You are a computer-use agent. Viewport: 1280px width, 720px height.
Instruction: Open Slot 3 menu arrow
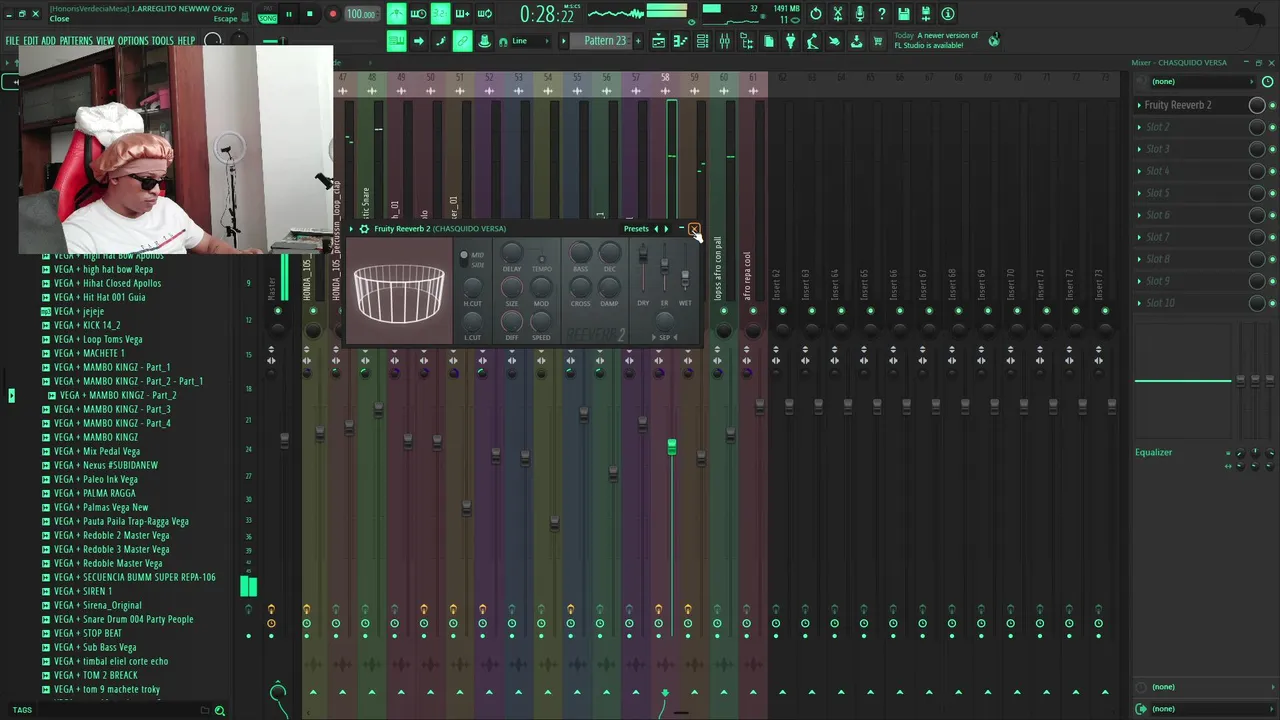point(1139,149)
